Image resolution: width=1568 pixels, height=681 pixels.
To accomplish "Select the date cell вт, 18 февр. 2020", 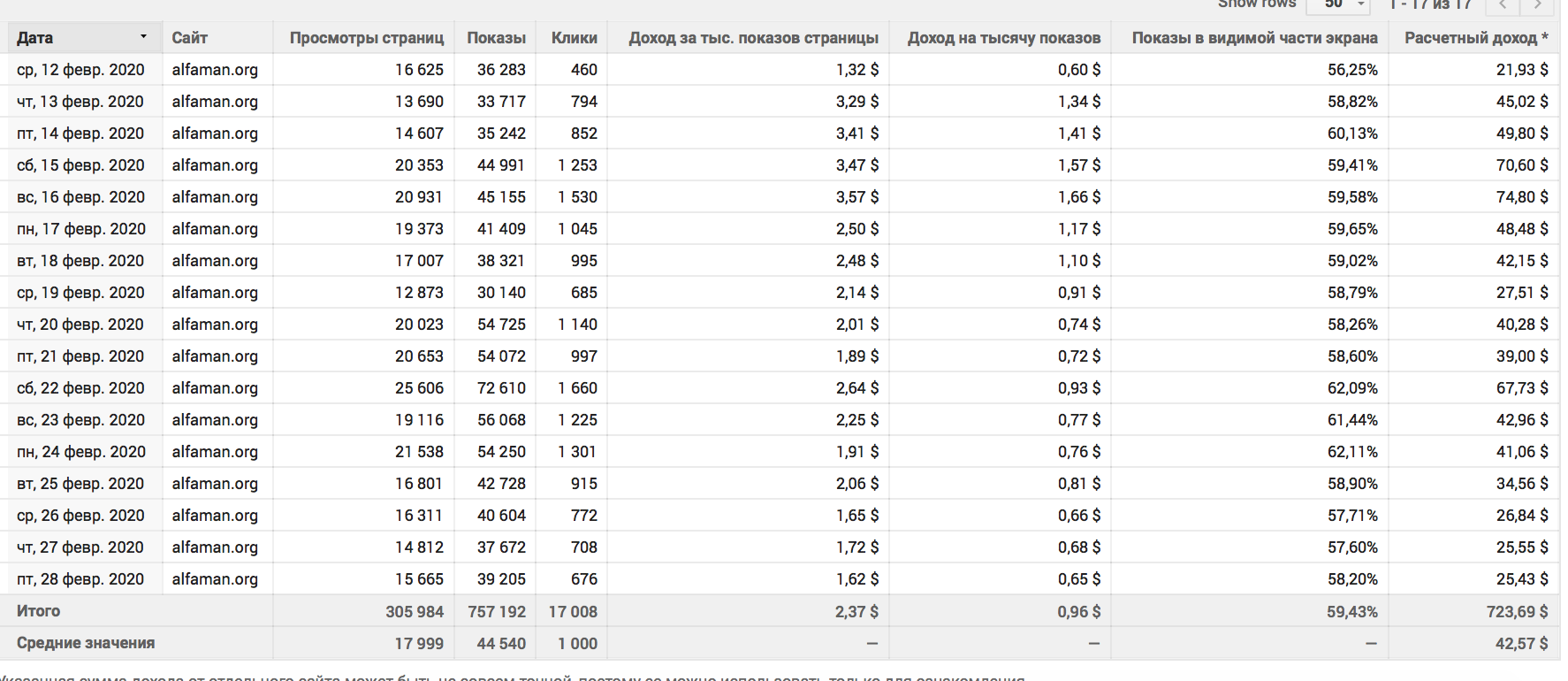I will (80, 261).
